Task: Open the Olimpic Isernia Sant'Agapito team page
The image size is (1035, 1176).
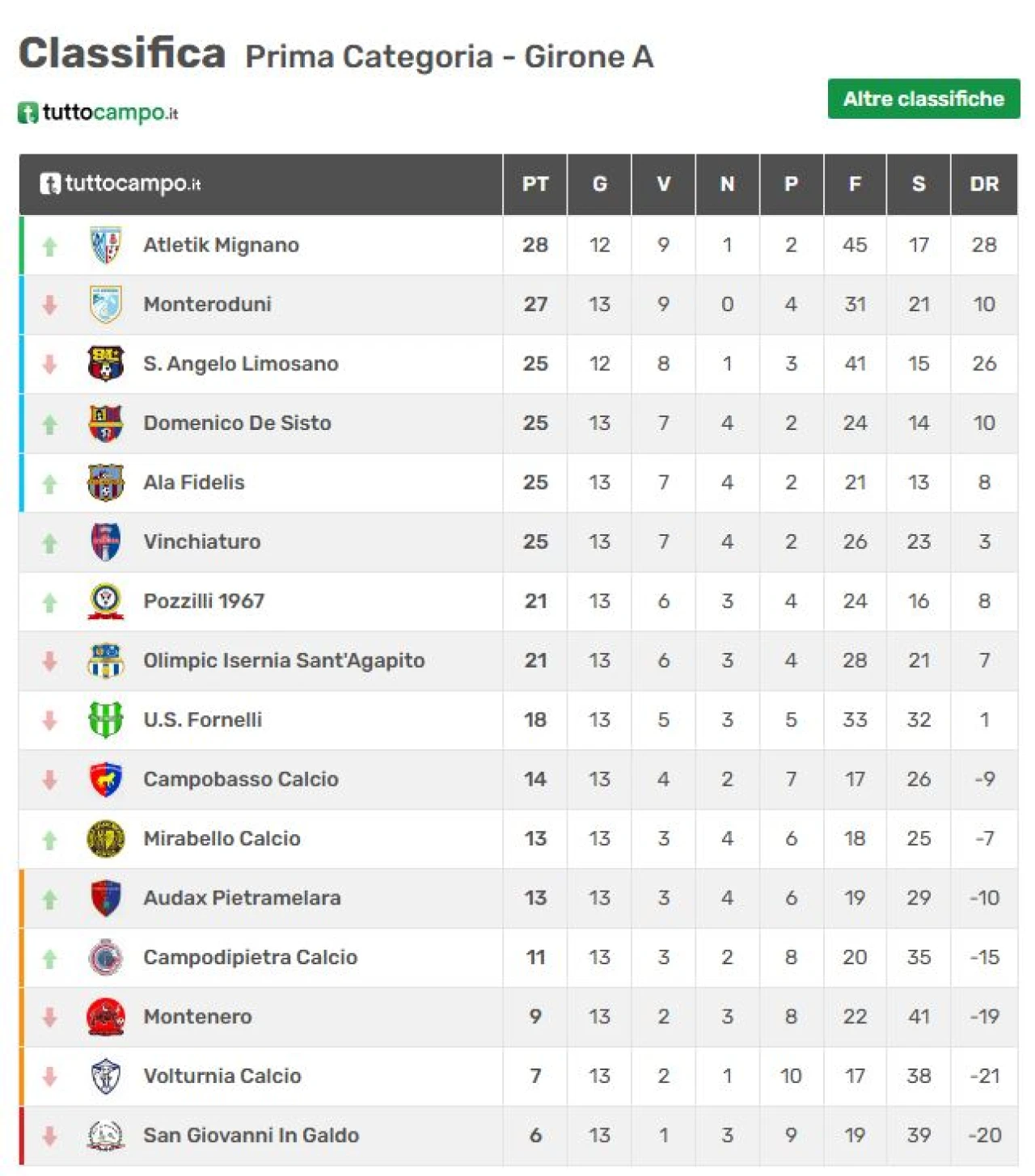Action: [284, 661]
